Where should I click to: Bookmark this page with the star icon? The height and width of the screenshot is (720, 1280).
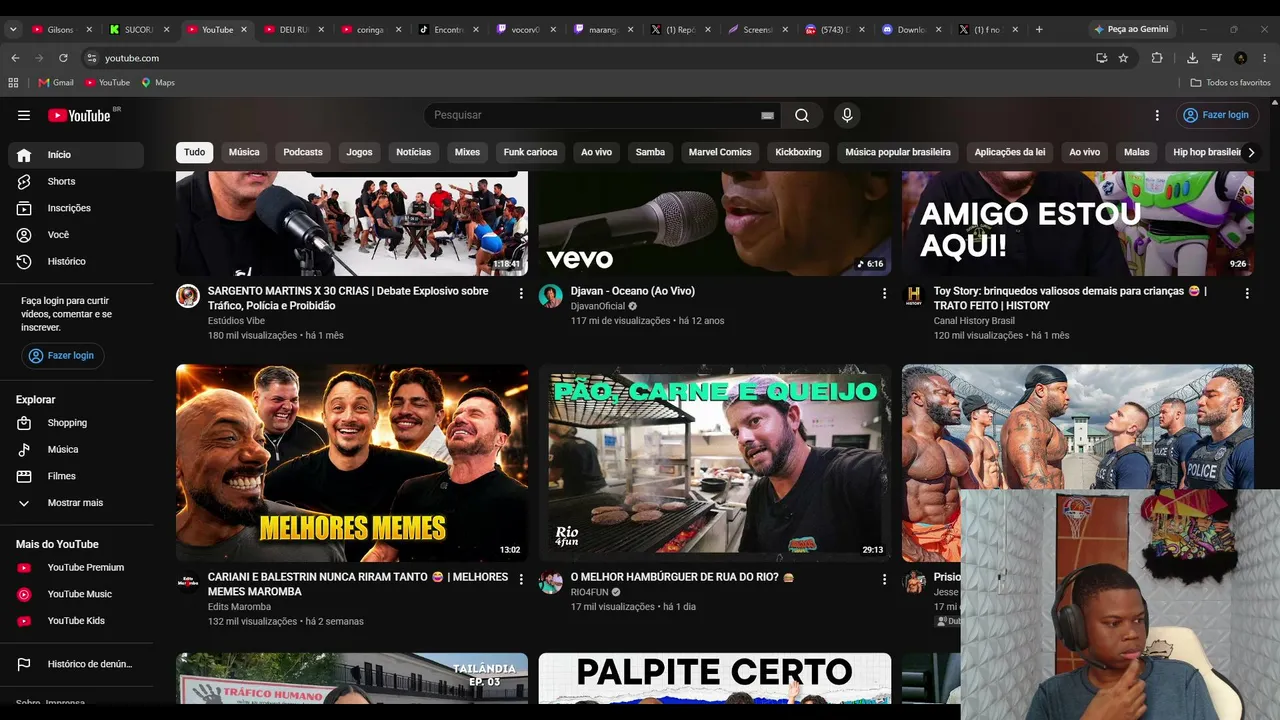[x=1123, y=58]
